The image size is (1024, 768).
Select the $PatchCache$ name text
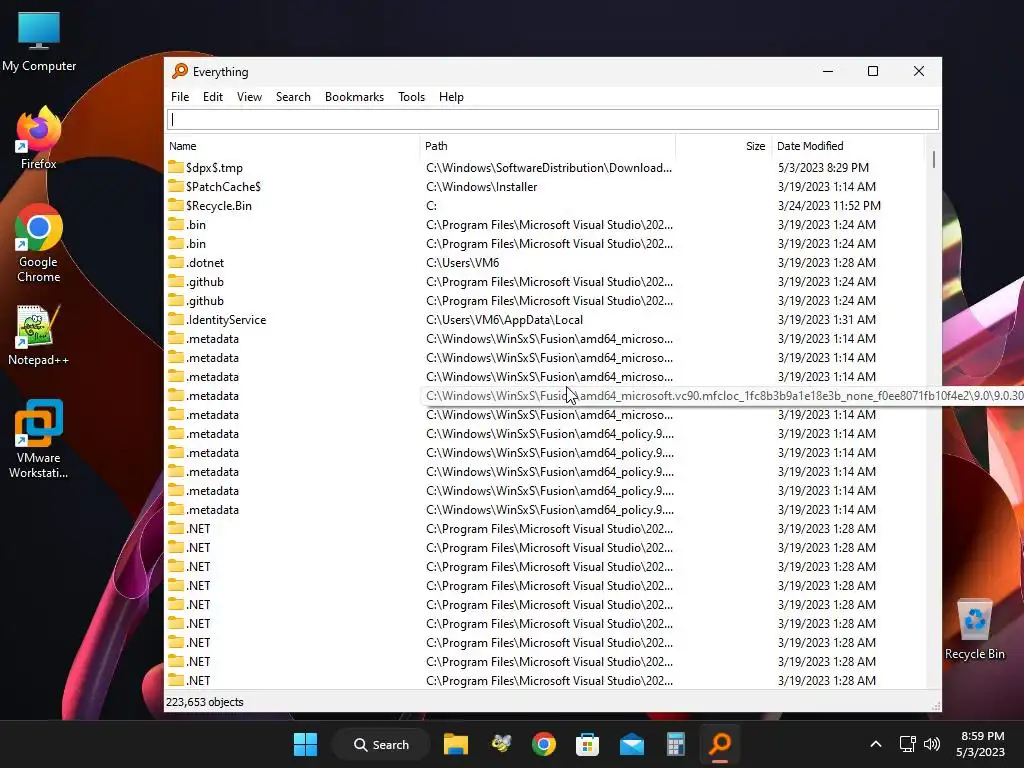tap(223, 187)
